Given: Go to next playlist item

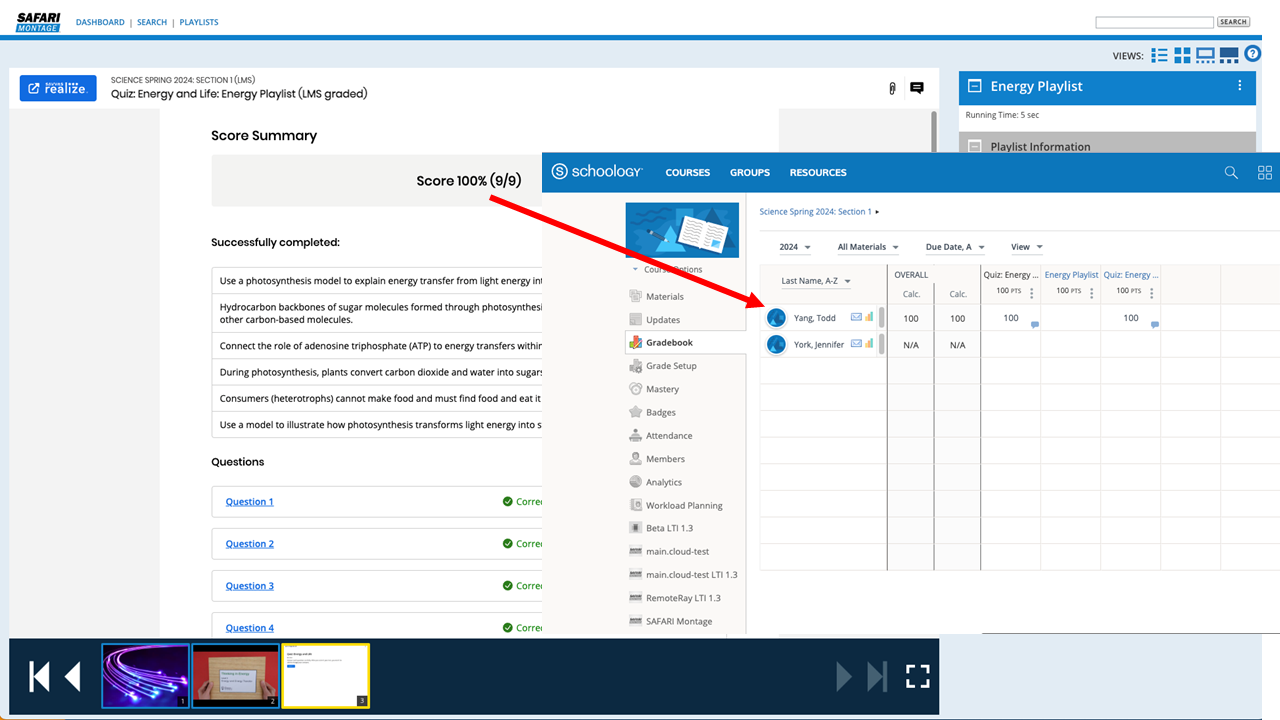Looking at the screenshot, I should tap(845, 677).
